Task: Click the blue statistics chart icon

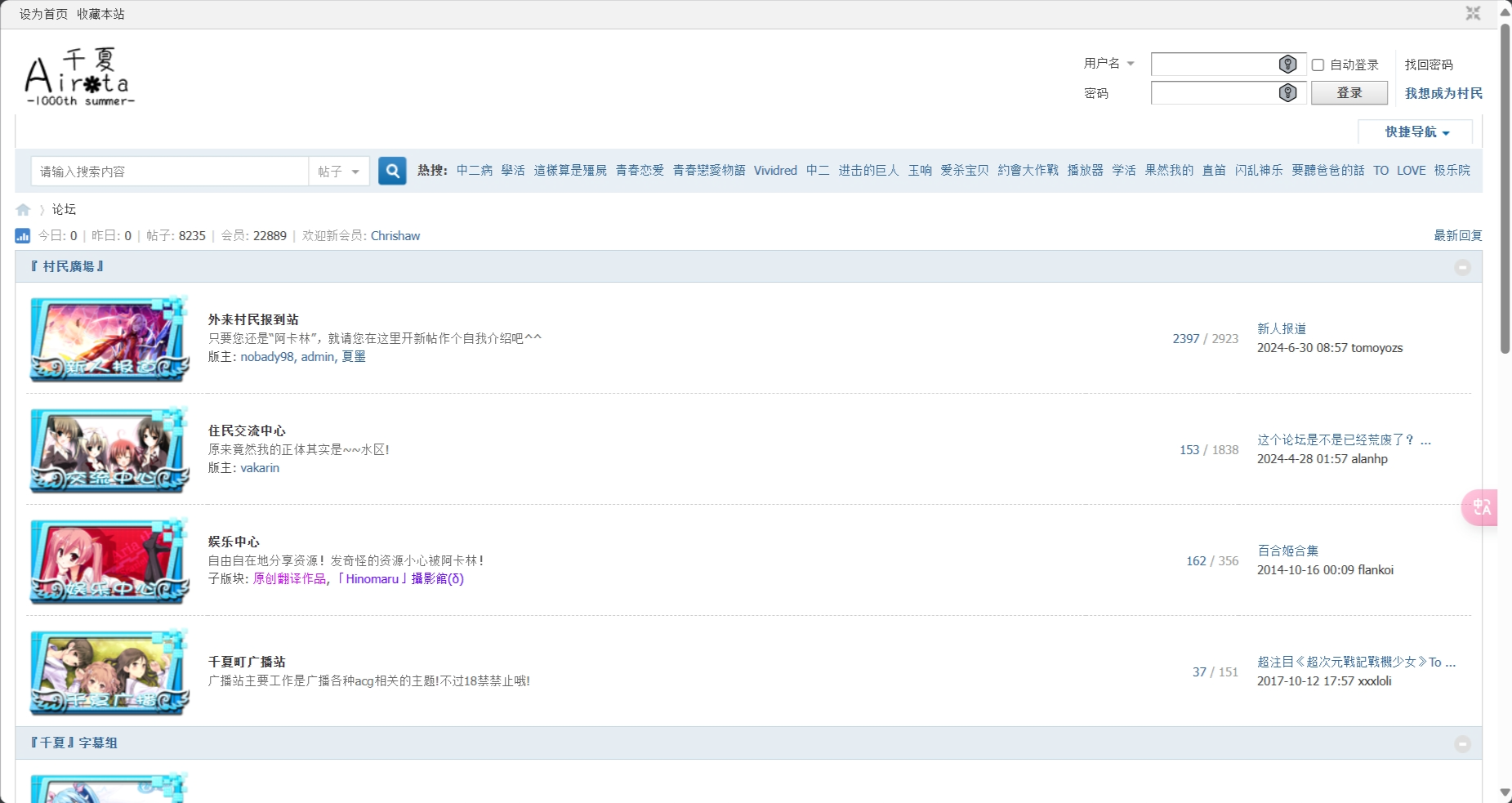Action: pos(23,236)
